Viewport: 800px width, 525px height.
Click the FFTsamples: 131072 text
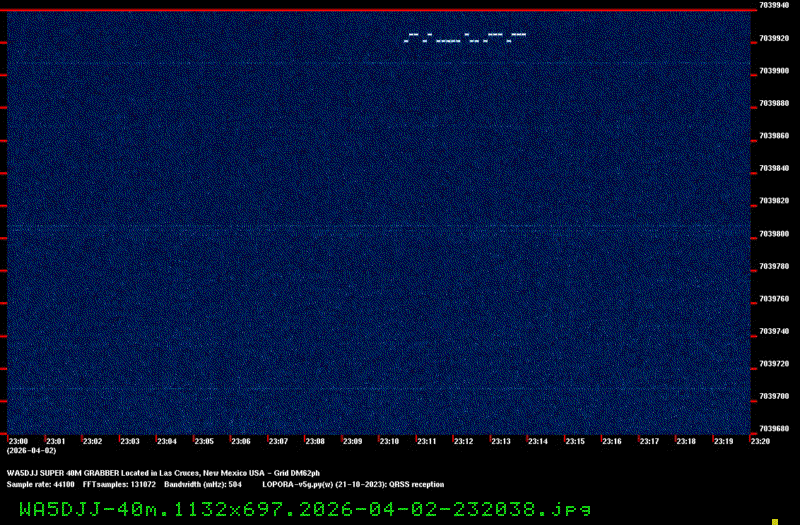click(119, 484)
